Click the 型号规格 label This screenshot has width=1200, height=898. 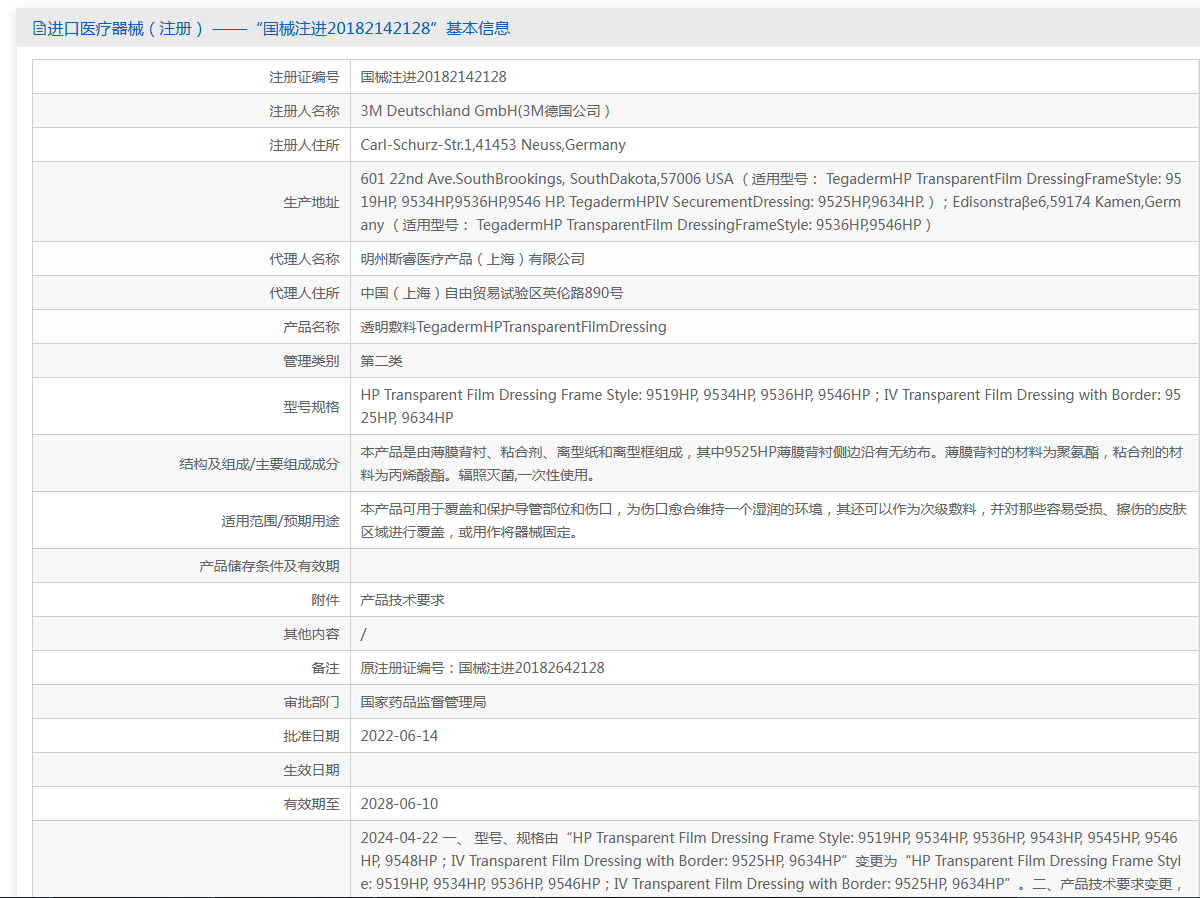click(311, 407)
